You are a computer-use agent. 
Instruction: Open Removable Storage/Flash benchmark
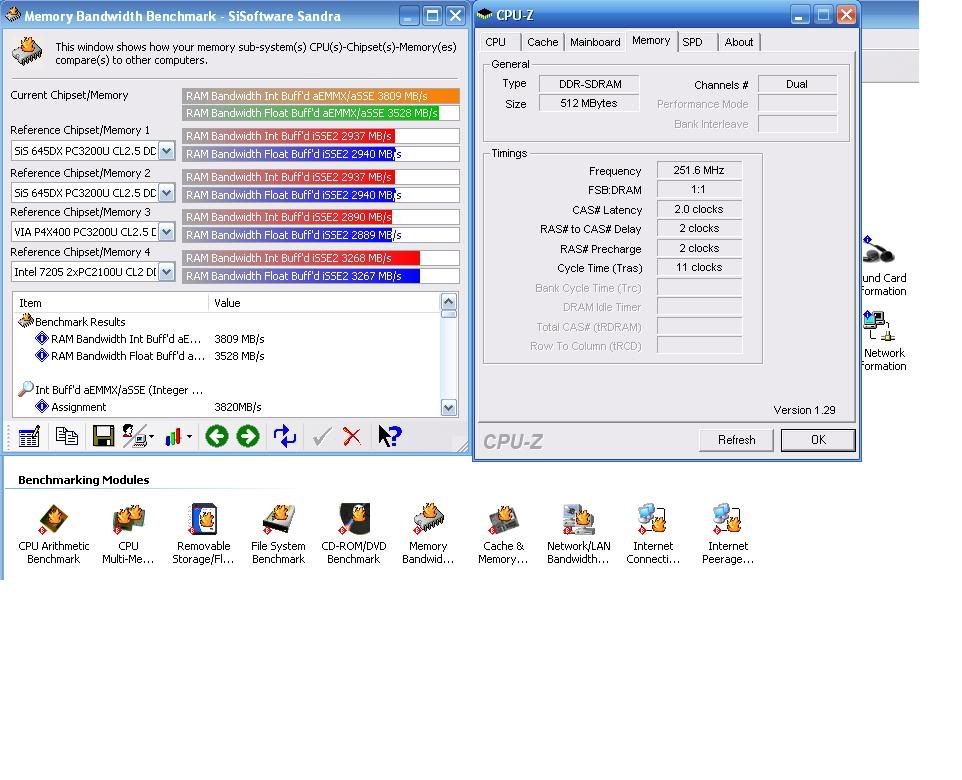(x=203, y=534)
